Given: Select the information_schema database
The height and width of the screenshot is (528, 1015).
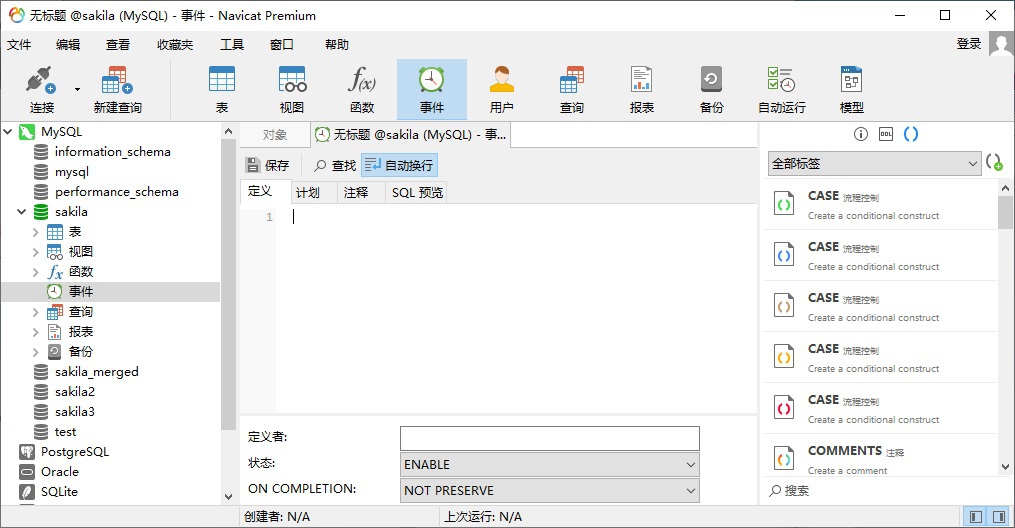Looking at the screenshot, I should 112,151.
